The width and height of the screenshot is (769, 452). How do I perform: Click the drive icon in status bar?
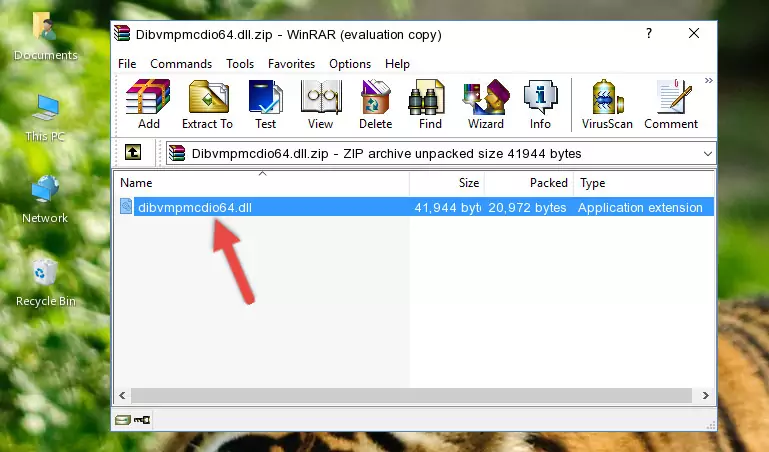coord(123,420)
